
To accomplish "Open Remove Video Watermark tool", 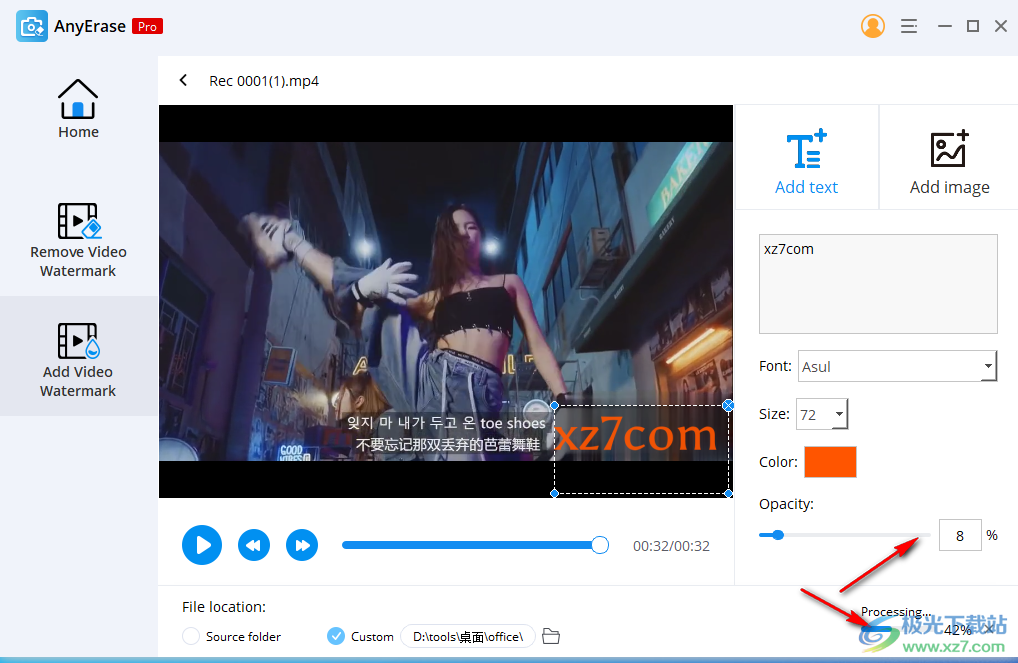I will point(78,240).
